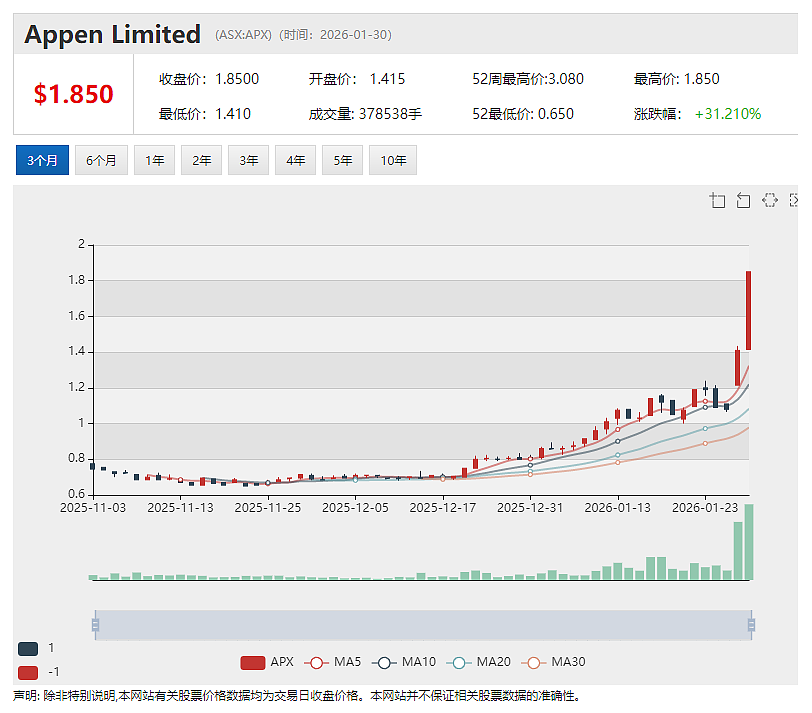Click the 最低价: 1.410 value
Image resolution: width=812 pixels, height=713 pixels.
pyautogui.click(x=205, y=114)
